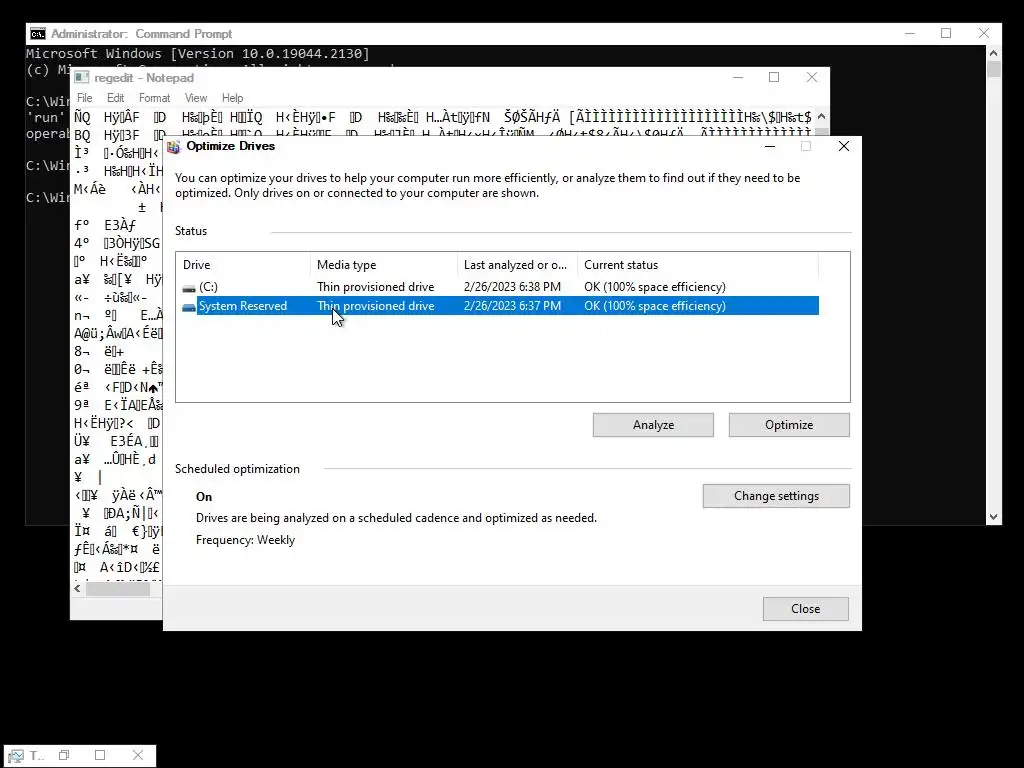
Task: Maximize the minimized Task Manager window
Action: (100, 755)
